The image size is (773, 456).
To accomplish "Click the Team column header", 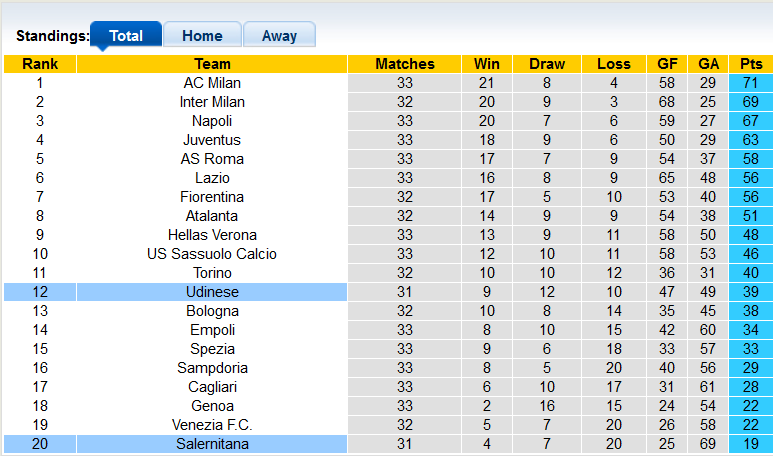I will pos(212,64).
